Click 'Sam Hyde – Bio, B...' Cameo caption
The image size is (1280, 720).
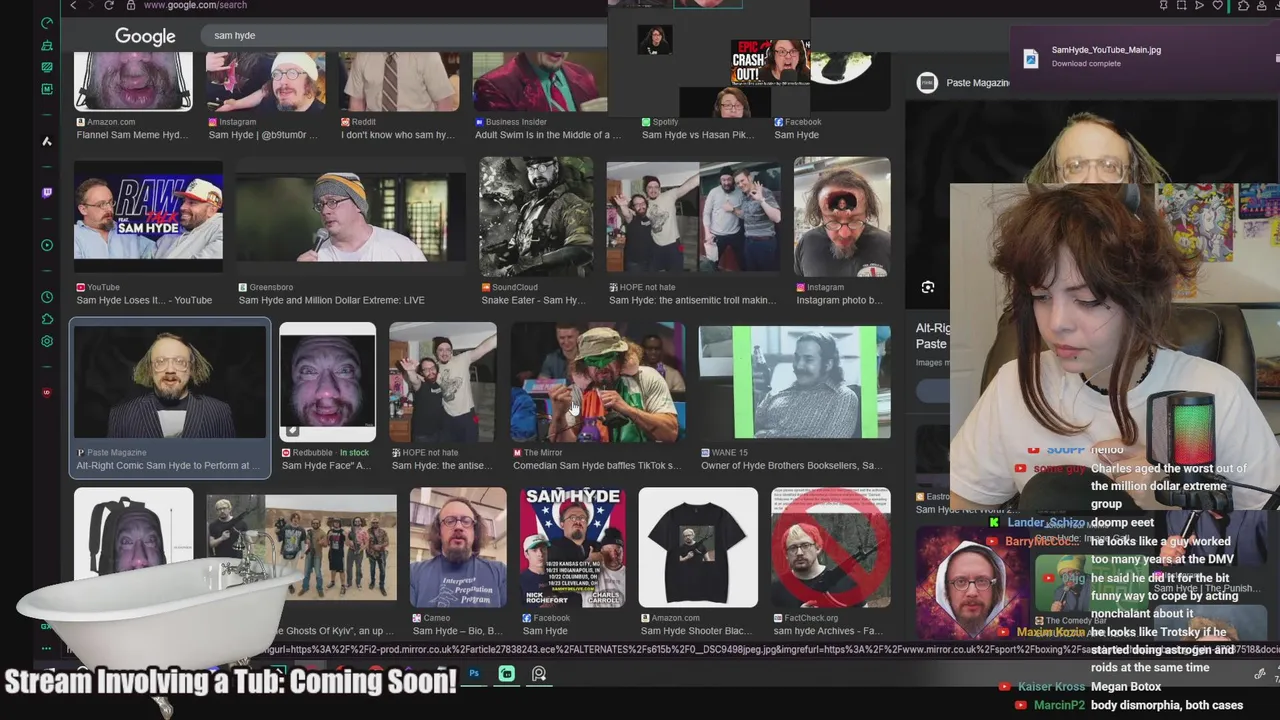click(x=460, y=631)
